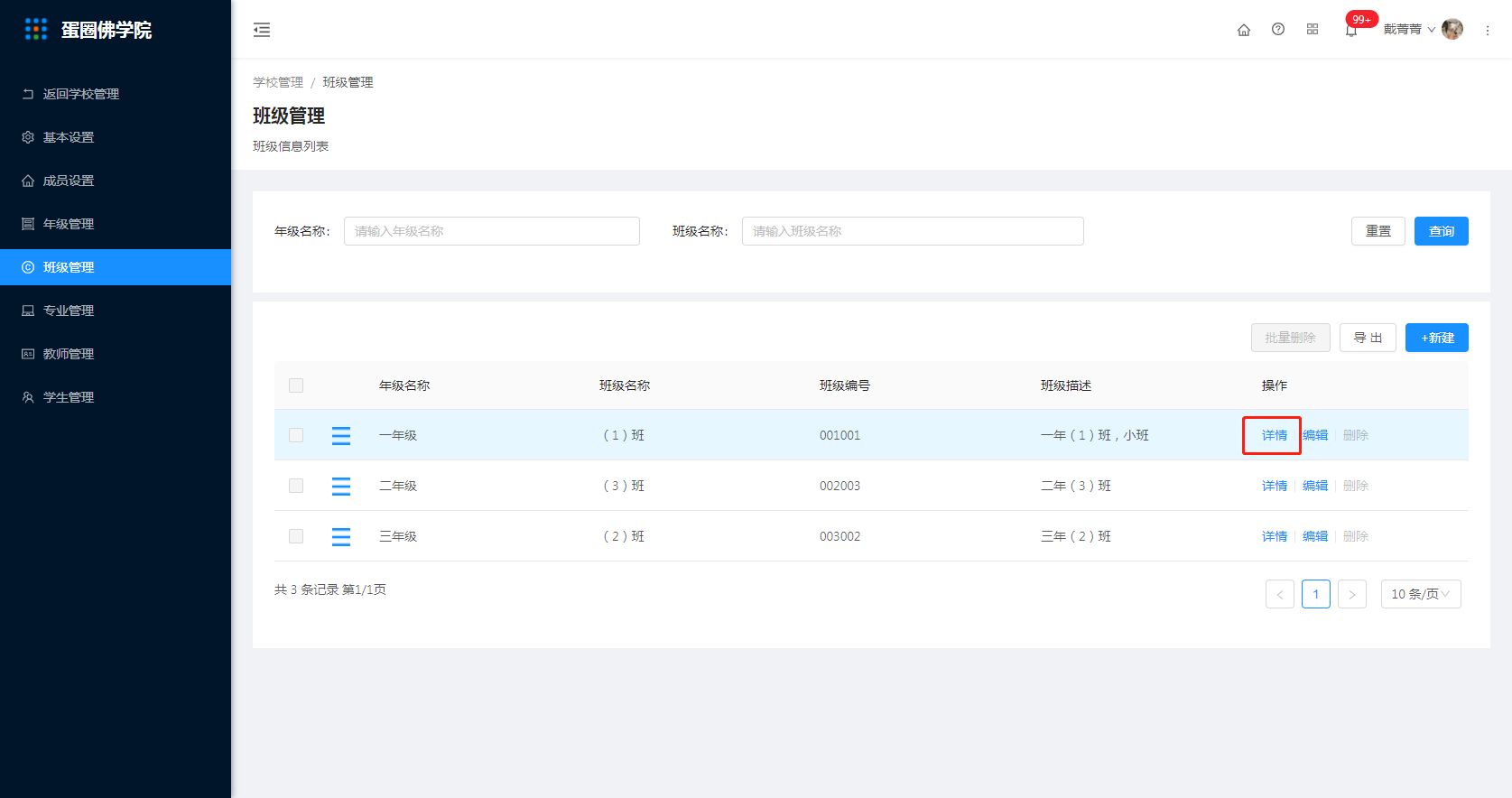Open 学生管理 in sidebar
1512x798 pixels.
pyautogui.click(x=116, y=397)
